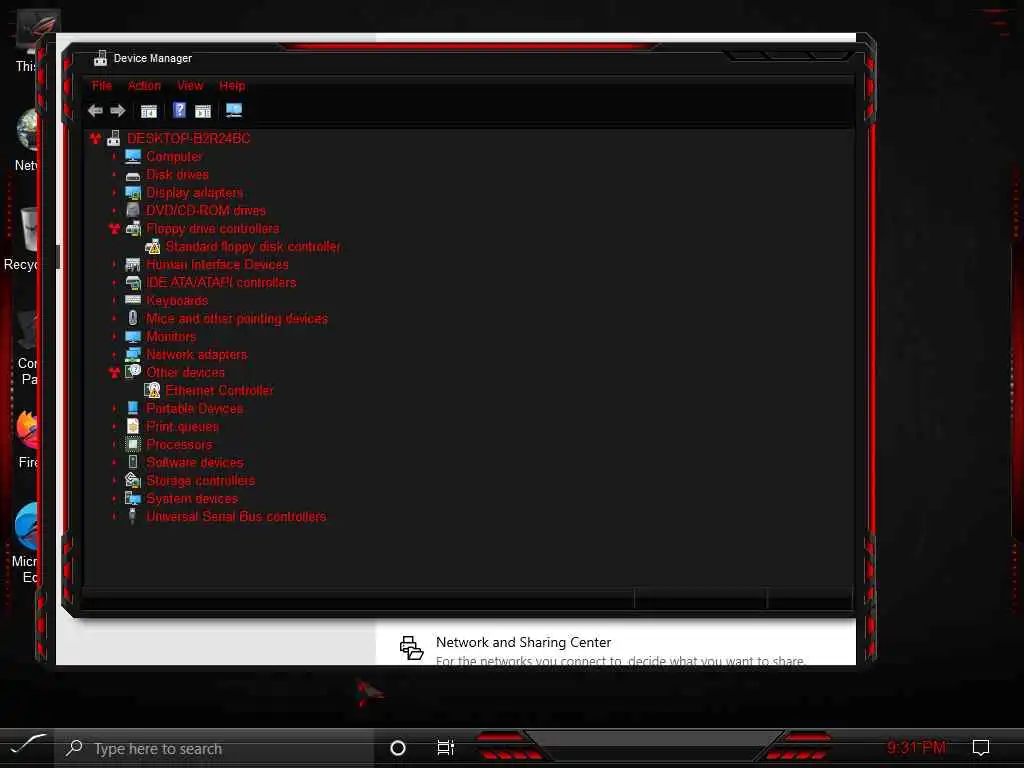Click the Keyboards category icon
The width and height of the screenshot is (1024, 768).
point(133,300)
